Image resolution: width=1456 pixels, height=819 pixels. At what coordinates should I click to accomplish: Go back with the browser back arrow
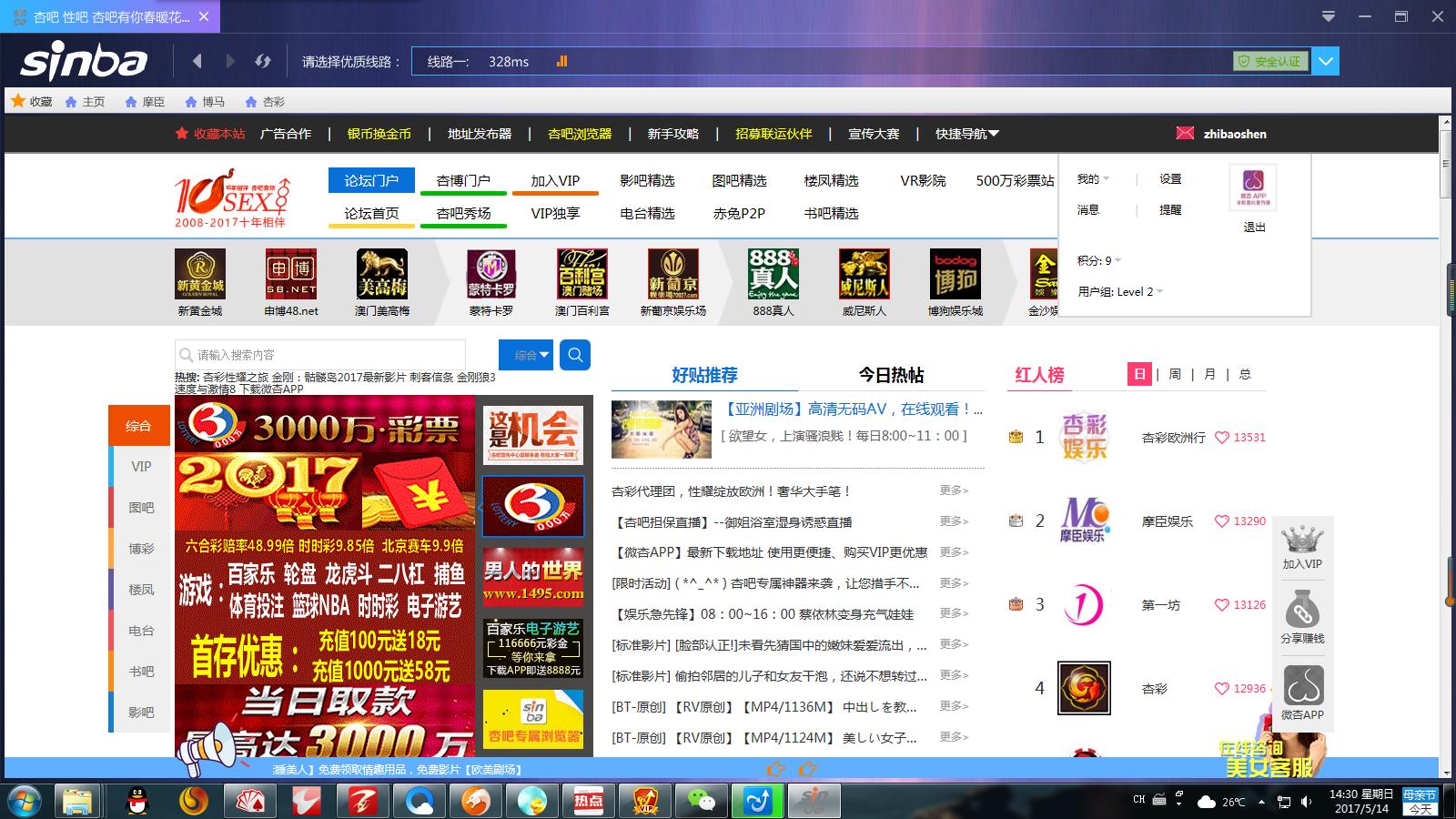(197, 61)
